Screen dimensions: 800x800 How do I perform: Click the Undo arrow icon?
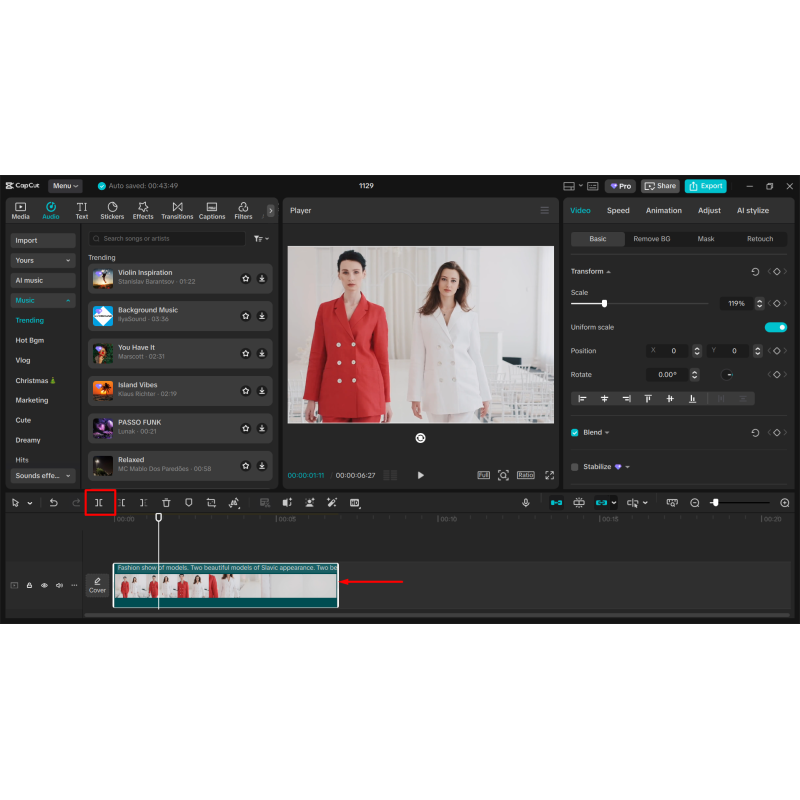click(54, 503)
